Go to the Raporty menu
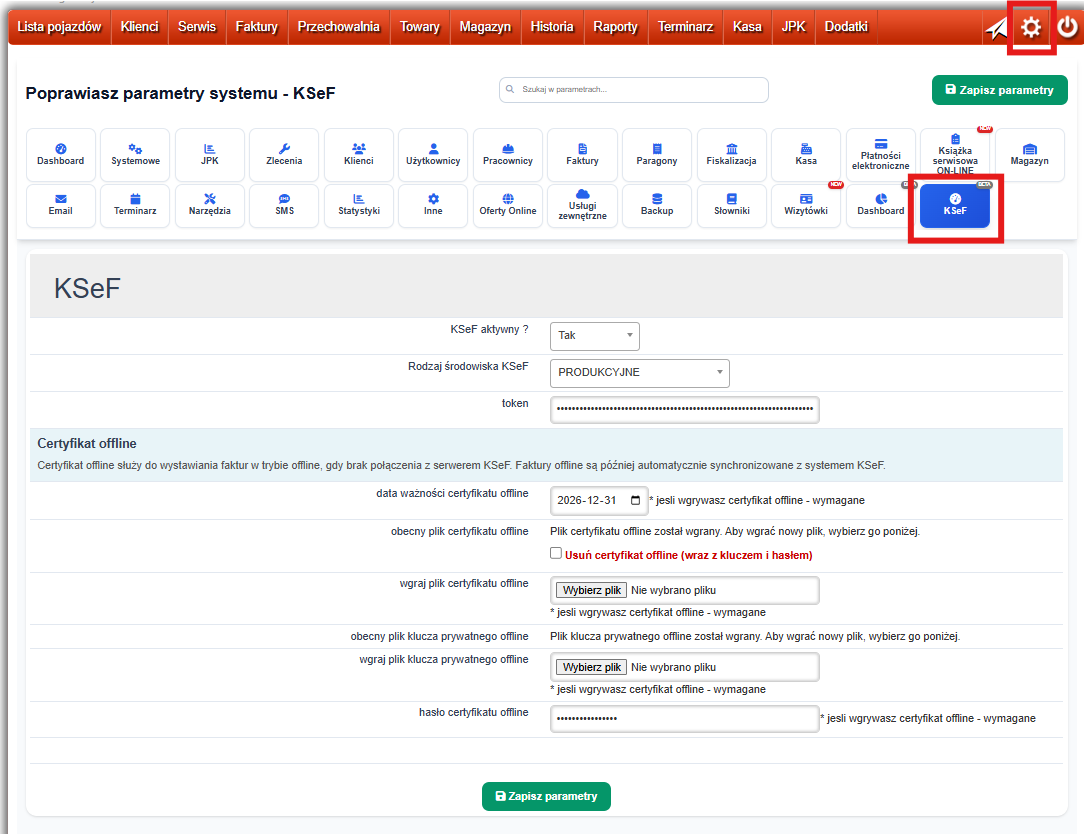1084x834 pixels. click(x=615, y=27)
